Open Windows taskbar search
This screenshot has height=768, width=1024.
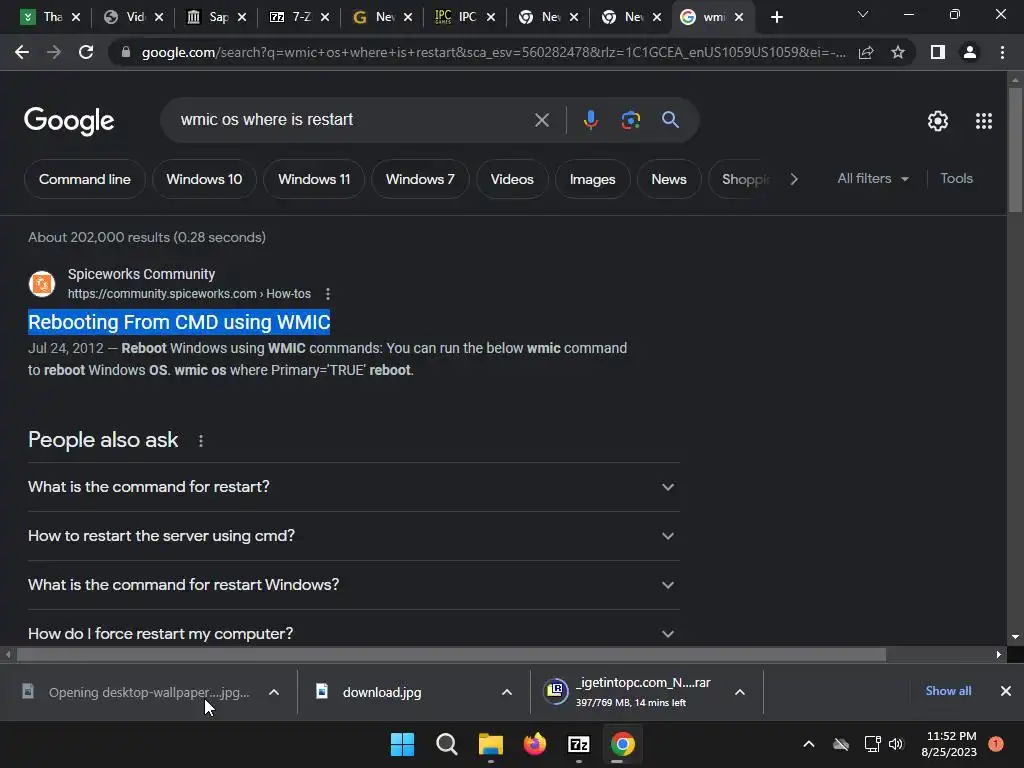(x=447, y=744)
